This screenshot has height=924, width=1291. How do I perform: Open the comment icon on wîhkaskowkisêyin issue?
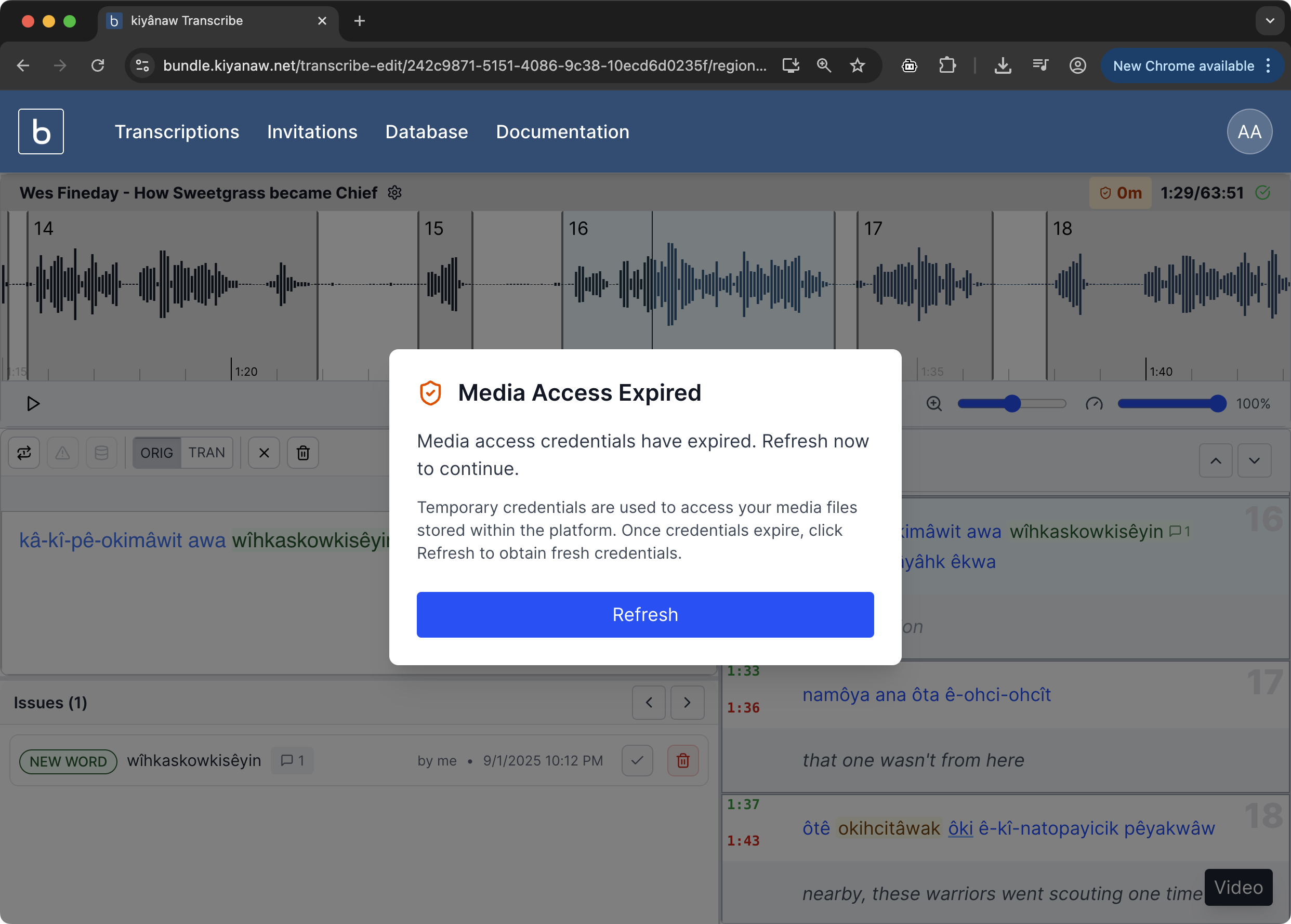(292, 760)
